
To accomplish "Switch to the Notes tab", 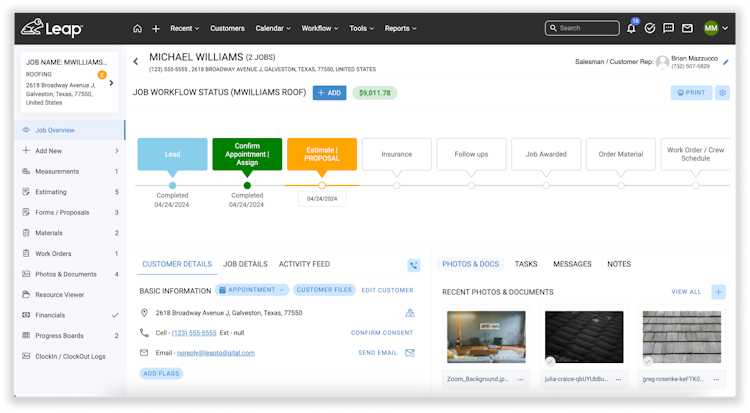I will click(x=619, y=264).
